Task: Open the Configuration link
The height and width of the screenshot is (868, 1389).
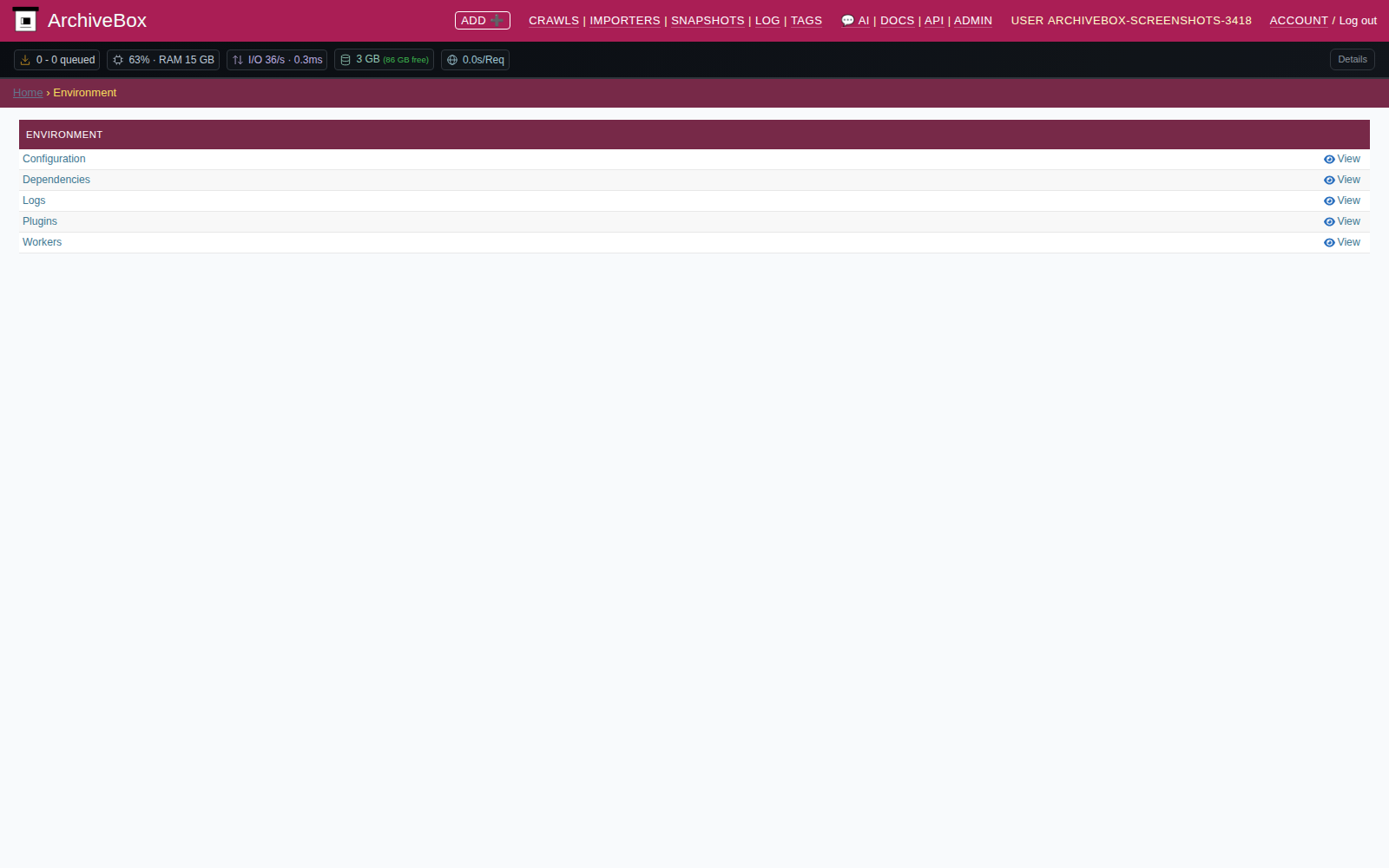Action: coord(54,159)
